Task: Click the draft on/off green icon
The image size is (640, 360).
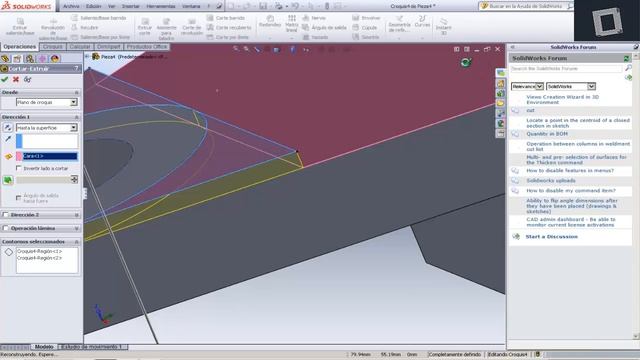Action: pos(8,180)
